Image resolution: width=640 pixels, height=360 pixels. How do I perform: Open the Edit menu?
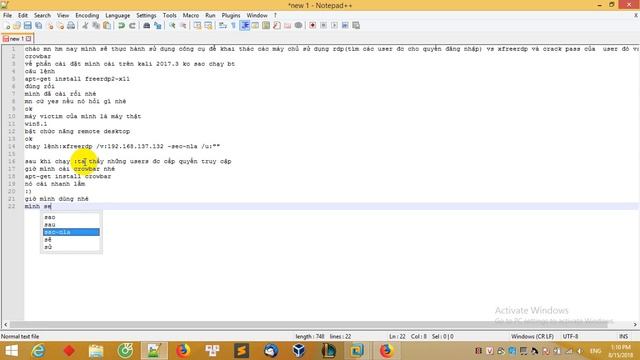(23, 16)
